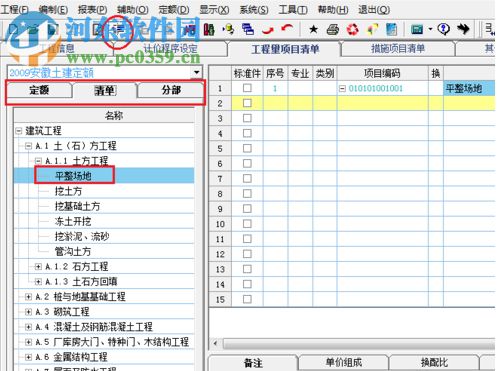The height and width of the screenshot is (371, 500).
Task: Open the 定额(D) menu
Action: coord(174,9)
